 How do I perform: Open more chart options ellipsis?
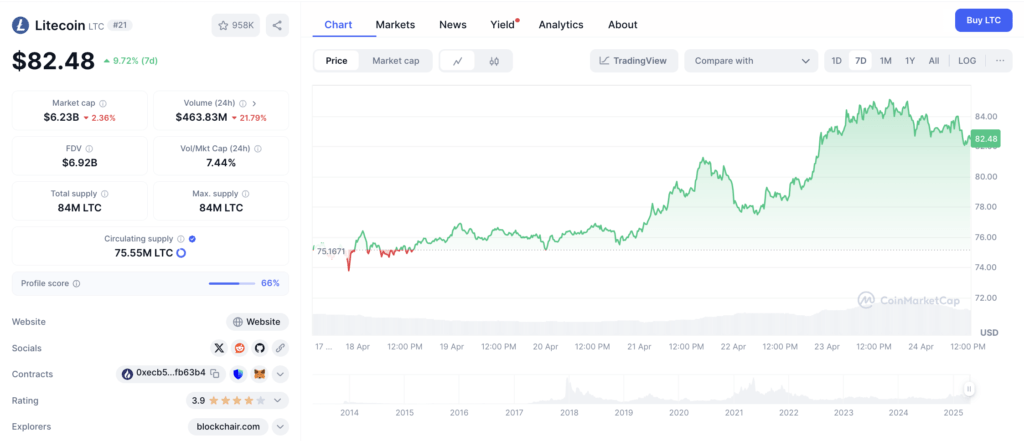click(x=1000, y=61)
